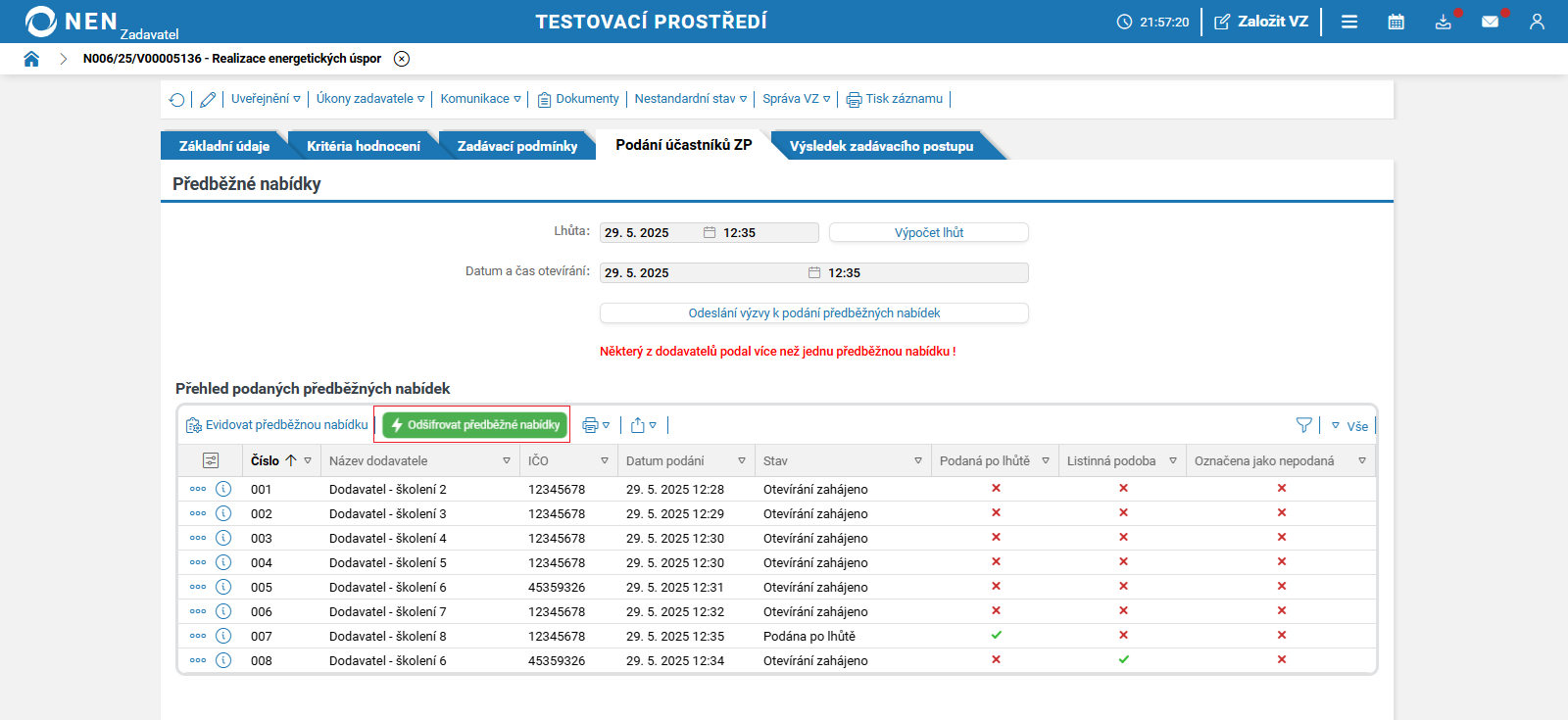Switch to the Základní údaje tab
The image size is (1568, 720).
[224, 146]
